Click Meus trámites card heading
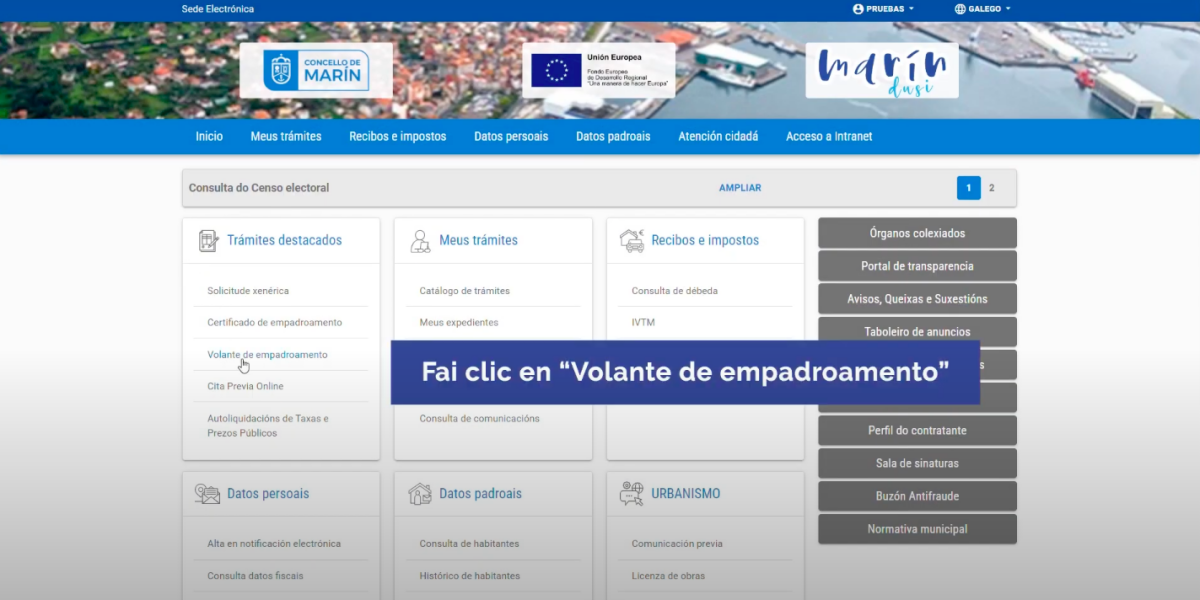 478,240
